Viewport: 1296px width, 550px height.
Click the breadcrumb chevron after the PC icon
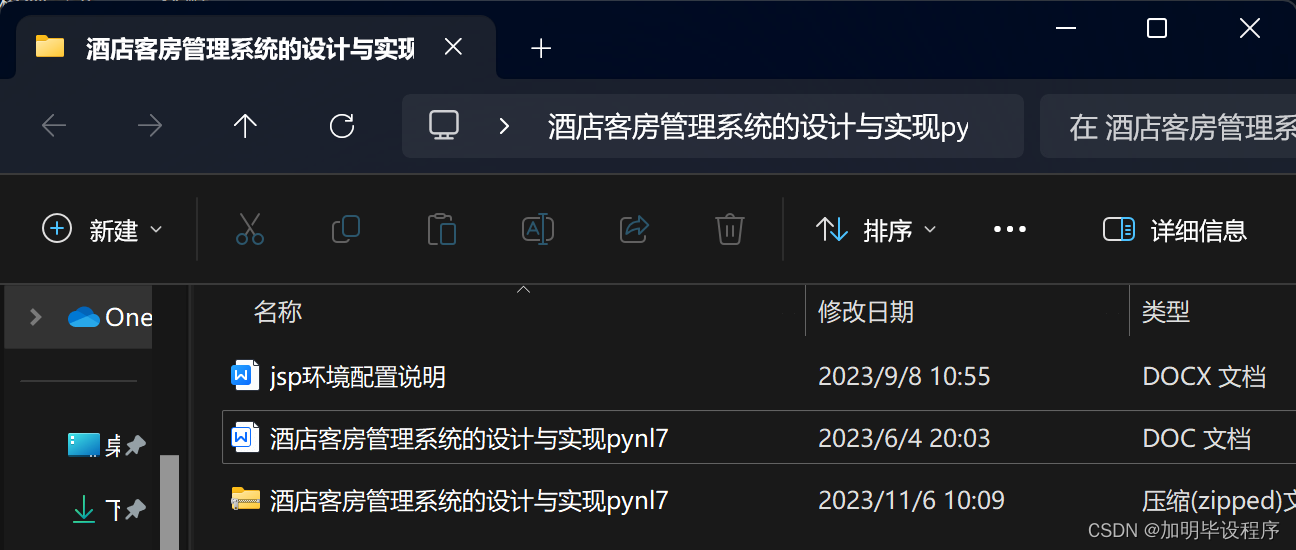[x=504, y=126]
